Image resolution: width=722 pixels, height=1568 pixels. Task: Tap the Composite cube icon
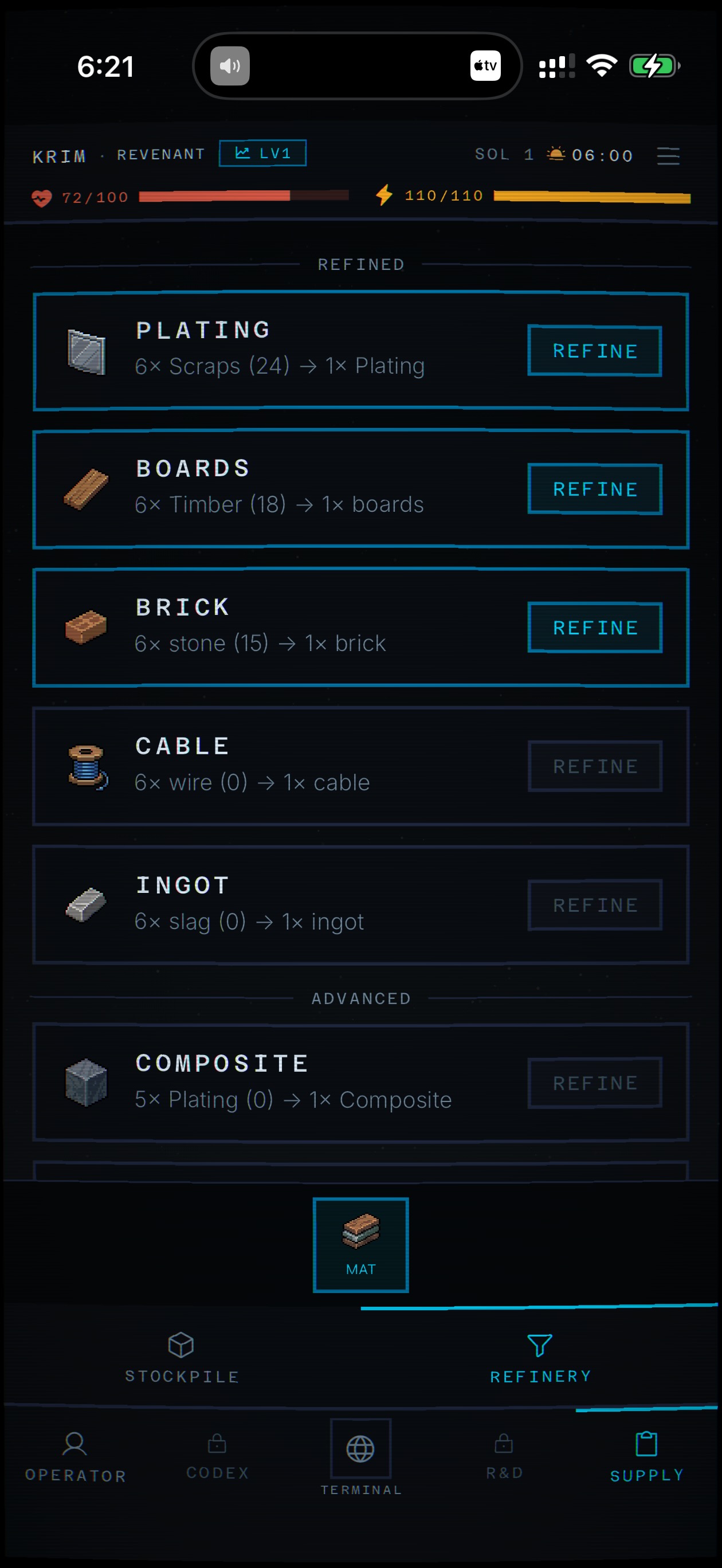(87, 1082)
